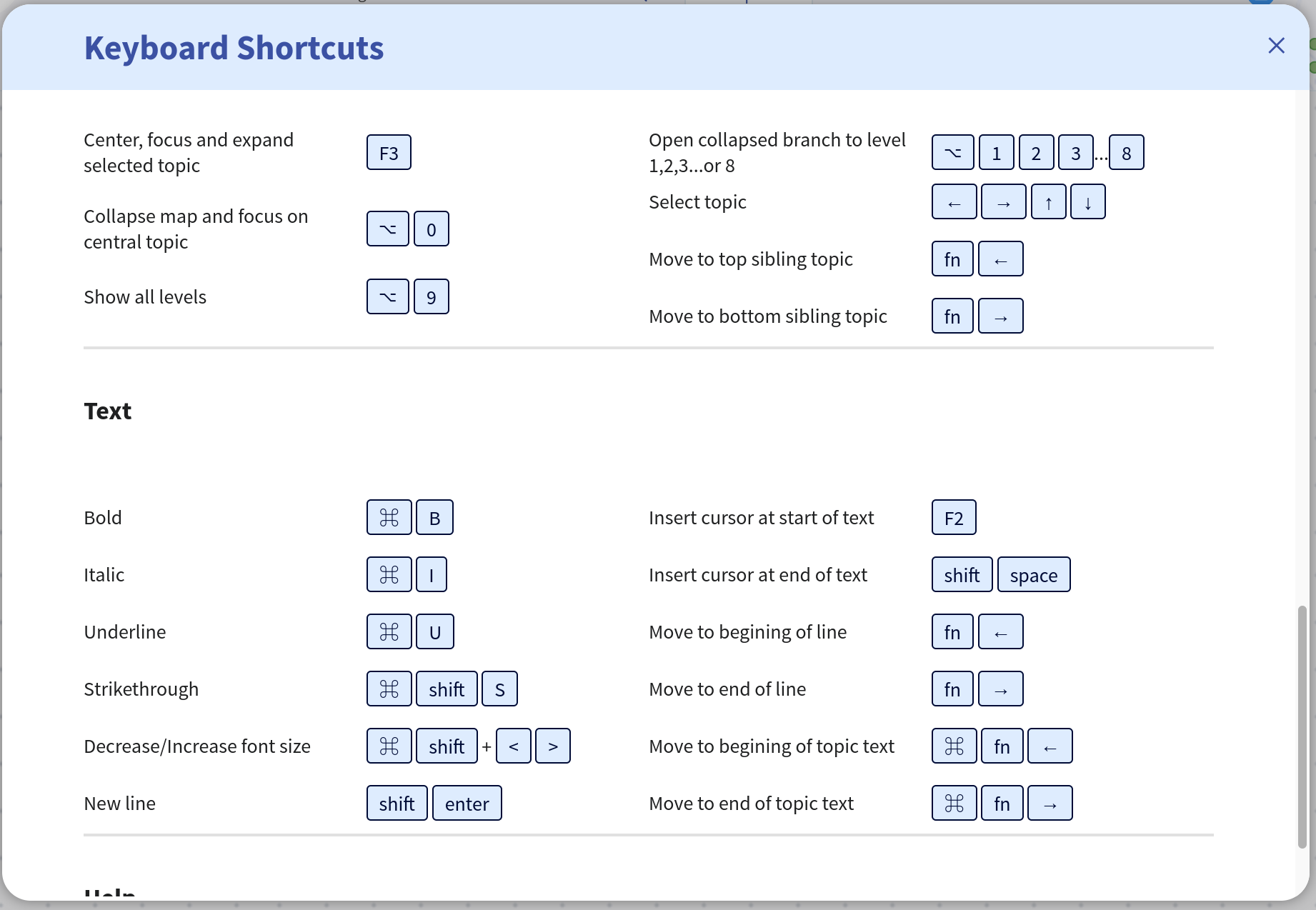
Task: Click the Keyboard Shortcuts title
Action: (234, 49)
